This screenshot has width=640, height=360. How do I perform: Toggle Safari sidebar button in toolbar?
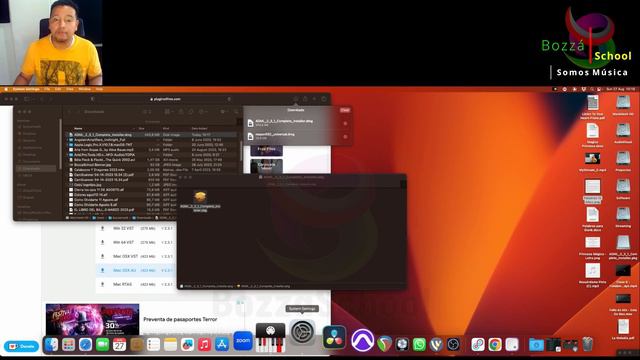point(27,99)
